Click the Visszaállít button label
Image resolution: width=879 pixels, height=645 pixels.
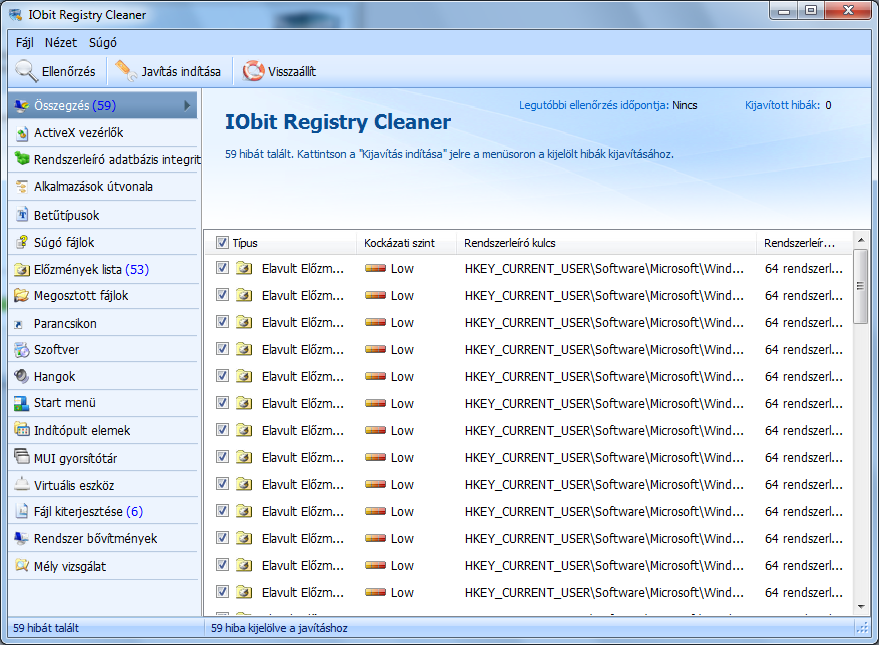pos(292,72)
